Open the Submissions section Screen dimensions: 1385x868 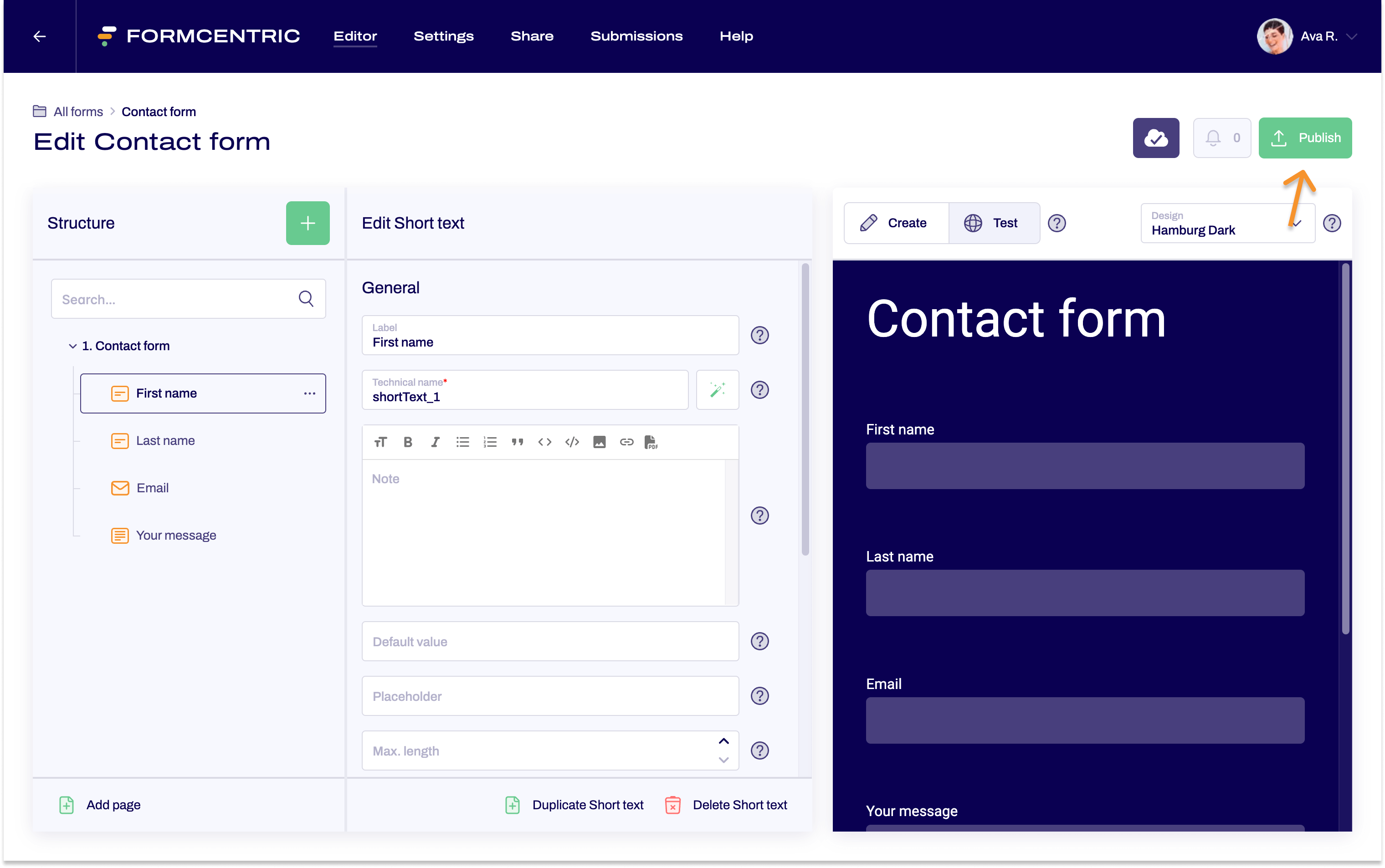pos(637,36)
